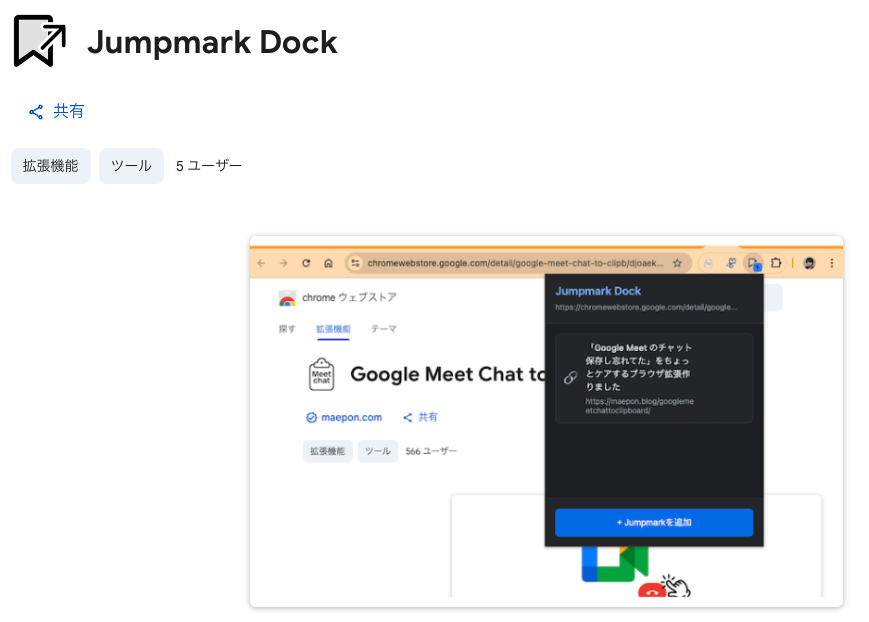
Task: Click the maepon.blog URL in the popup card
Action: click(x=640, y=406)
